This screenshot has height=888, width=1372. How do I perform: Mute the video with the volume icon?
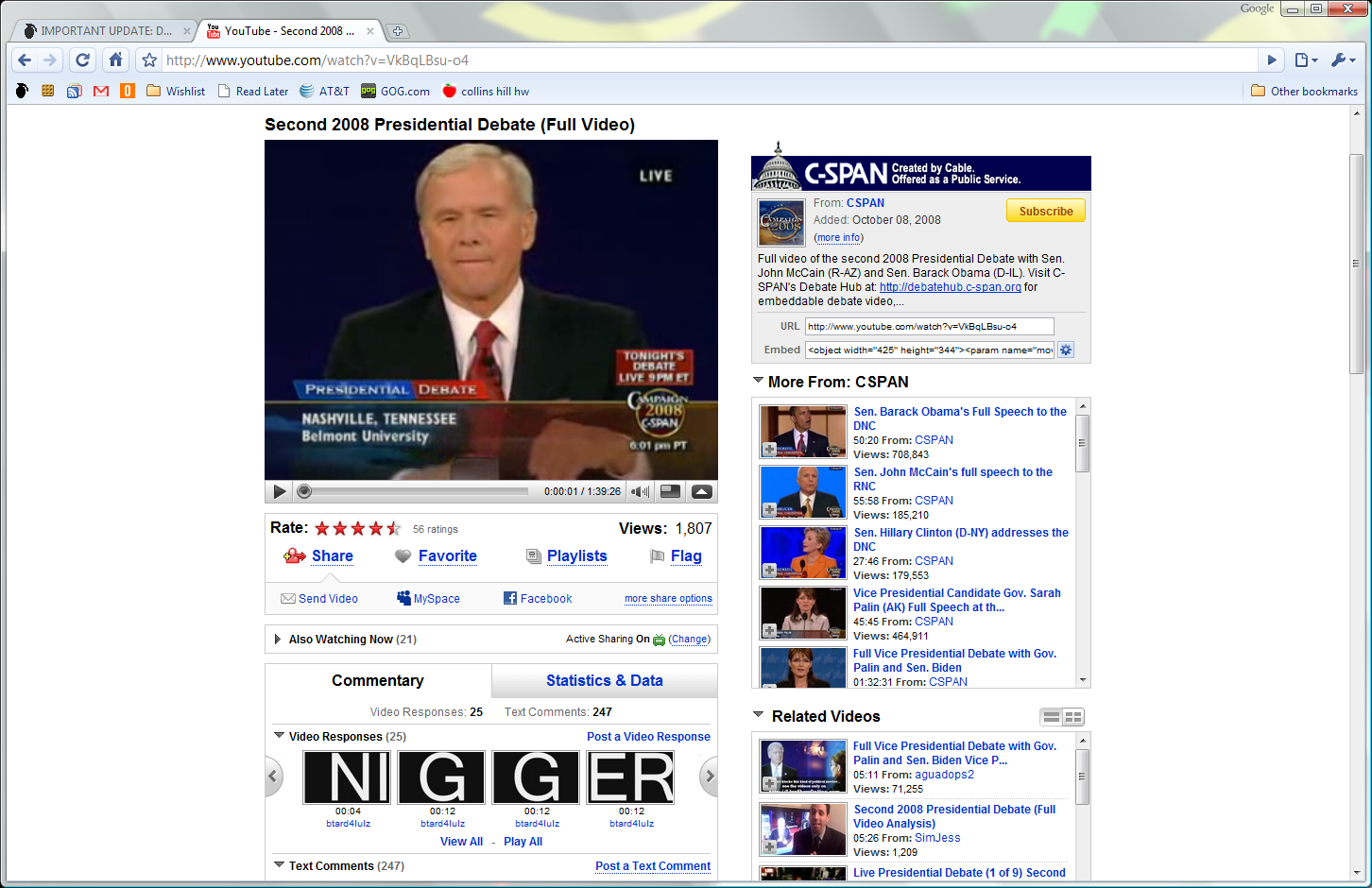coord(641,491)
